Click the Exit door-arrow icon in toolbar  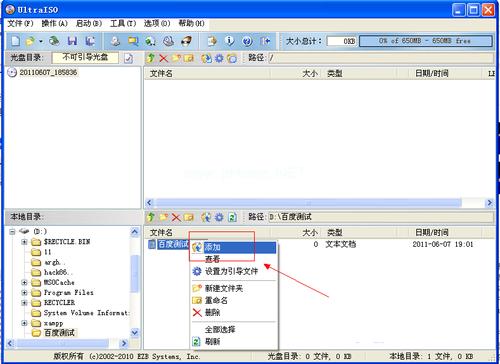click(265, 41)
